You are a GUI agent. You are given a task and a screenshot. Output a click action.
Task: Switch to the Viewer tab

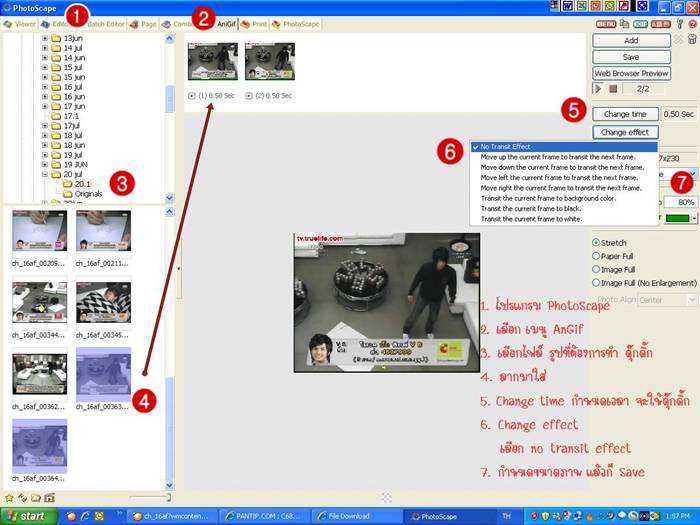[x=20, y=24]
